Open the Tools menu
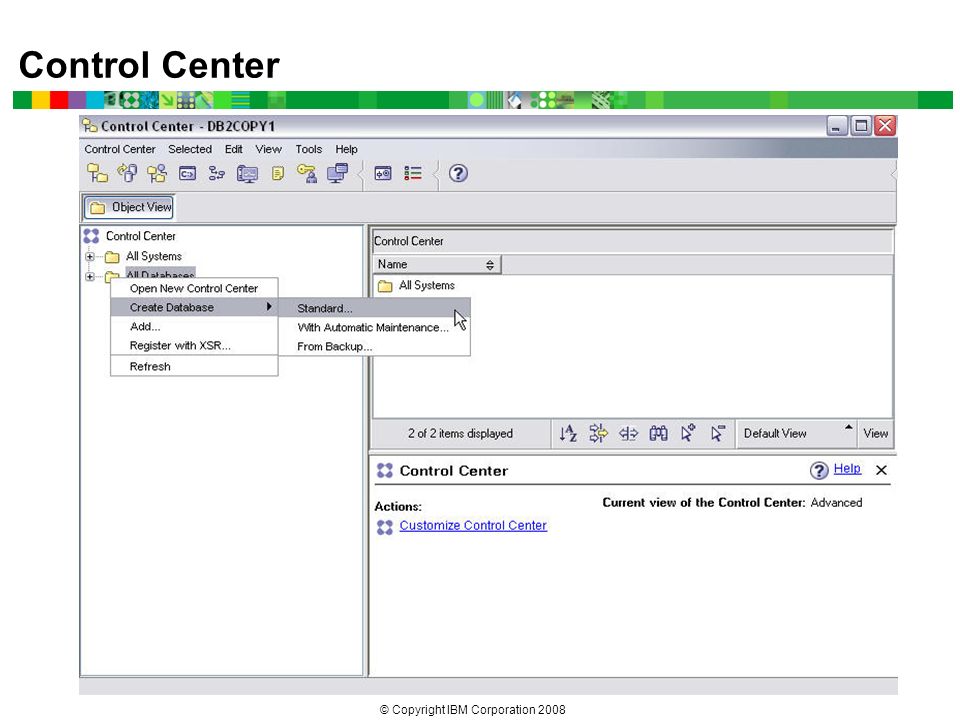This screenshot has height=720, width=960. click(x=309, y=149)
